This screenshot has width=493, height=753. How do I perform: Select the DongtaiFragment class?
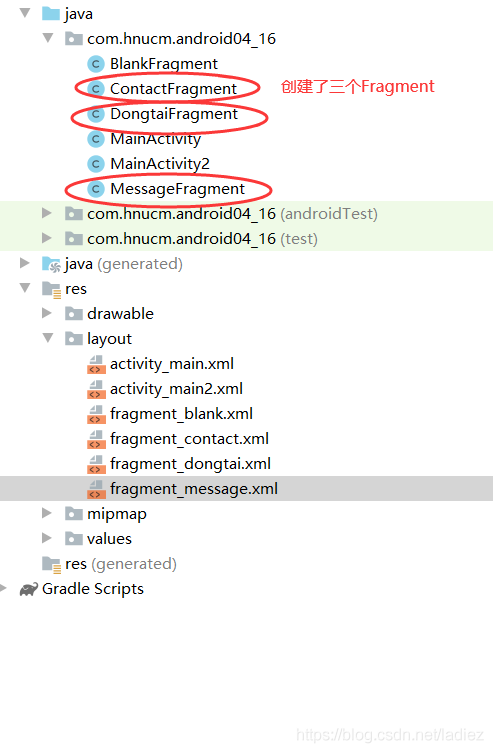pyautogui.click(x=174, y=114)
